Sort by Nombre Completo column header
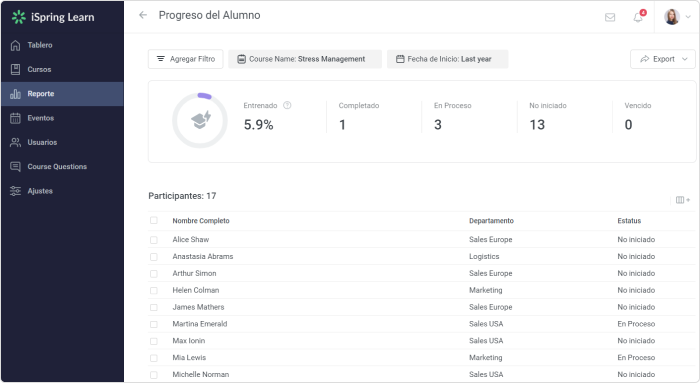700x383 pixels. [x=201, y=221]
